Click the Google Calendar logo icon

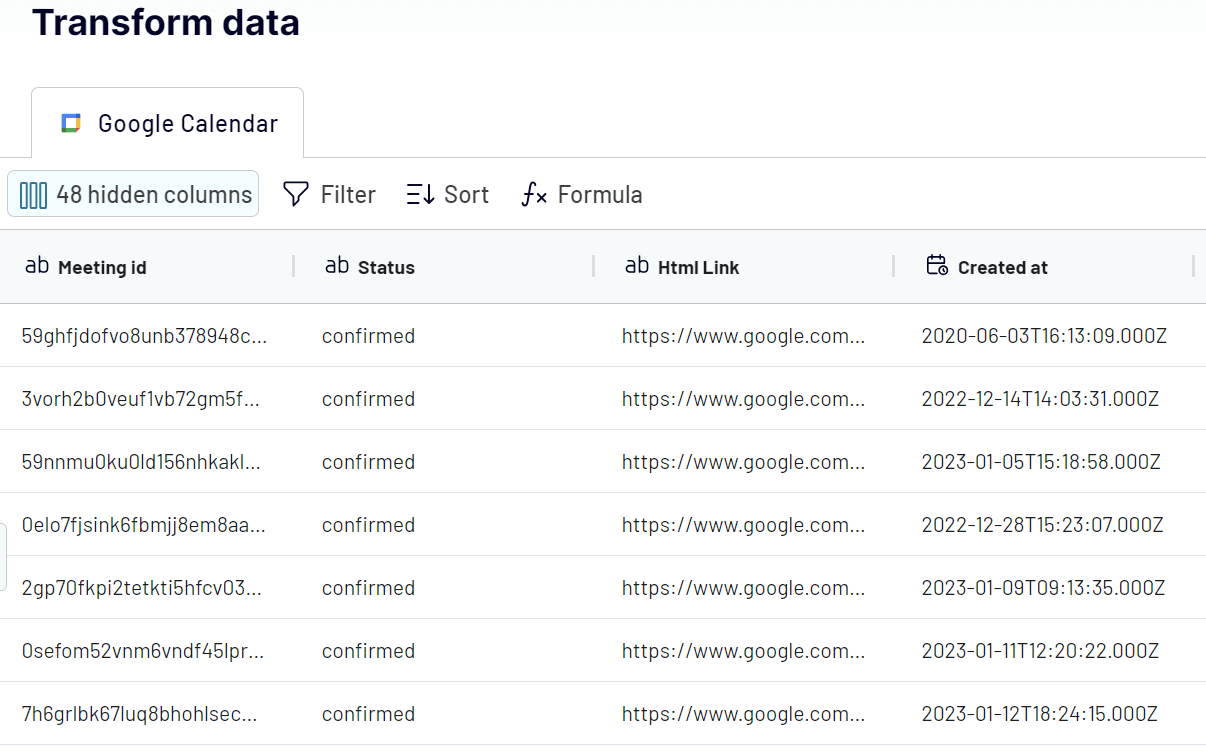tap(70, 123)
